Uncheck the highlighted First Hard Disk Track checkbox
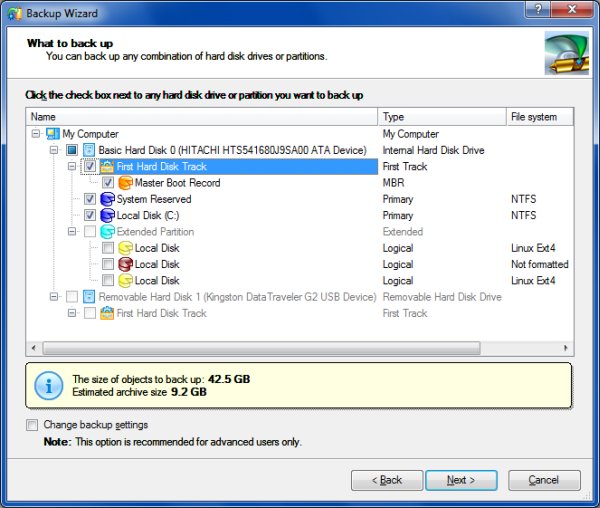600x508 pixels. (90, 166)
